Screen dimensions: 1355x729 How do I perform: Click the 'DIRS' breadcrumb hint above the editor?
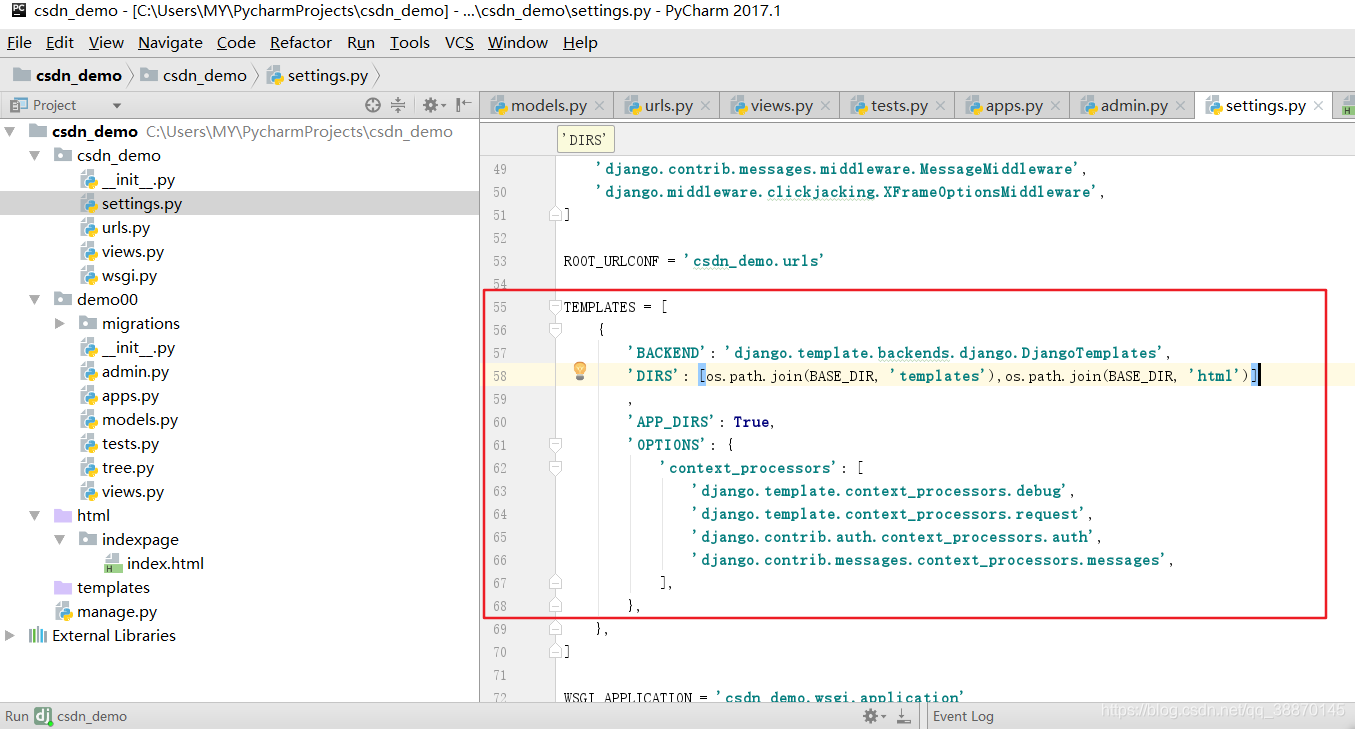click(x=585, y=140)
